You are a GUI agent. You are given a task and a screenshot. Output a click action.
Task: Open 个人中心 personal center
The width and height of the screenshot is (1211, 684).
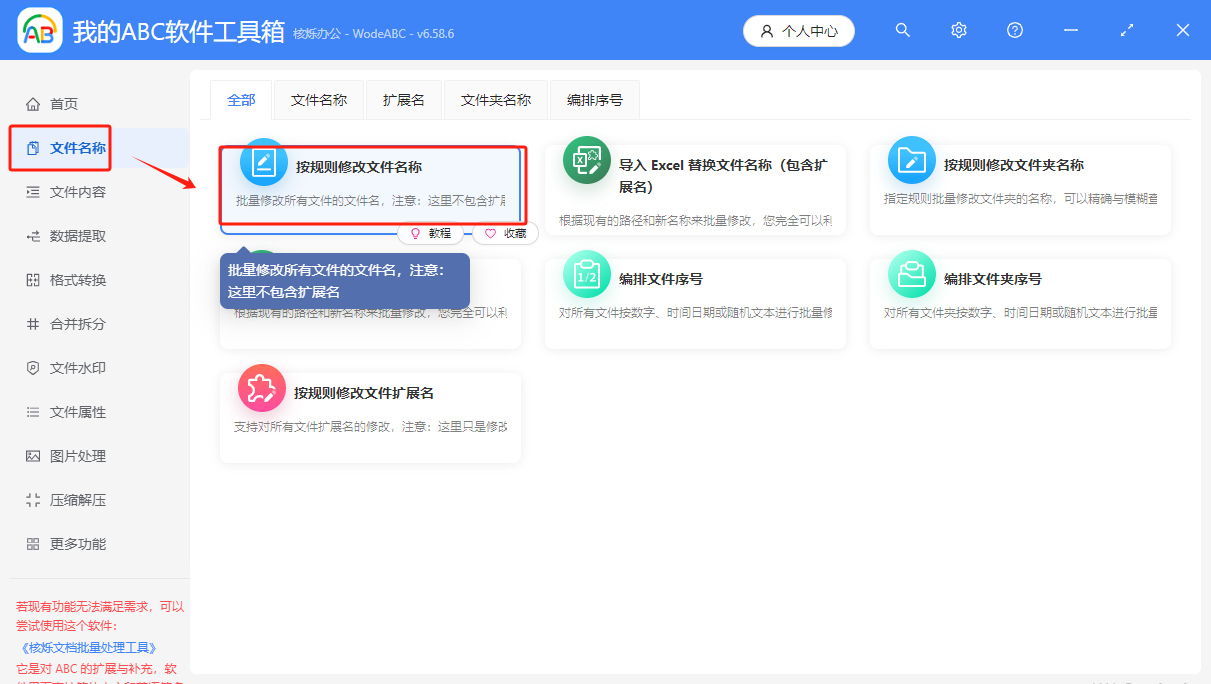(x=798, y=30)
